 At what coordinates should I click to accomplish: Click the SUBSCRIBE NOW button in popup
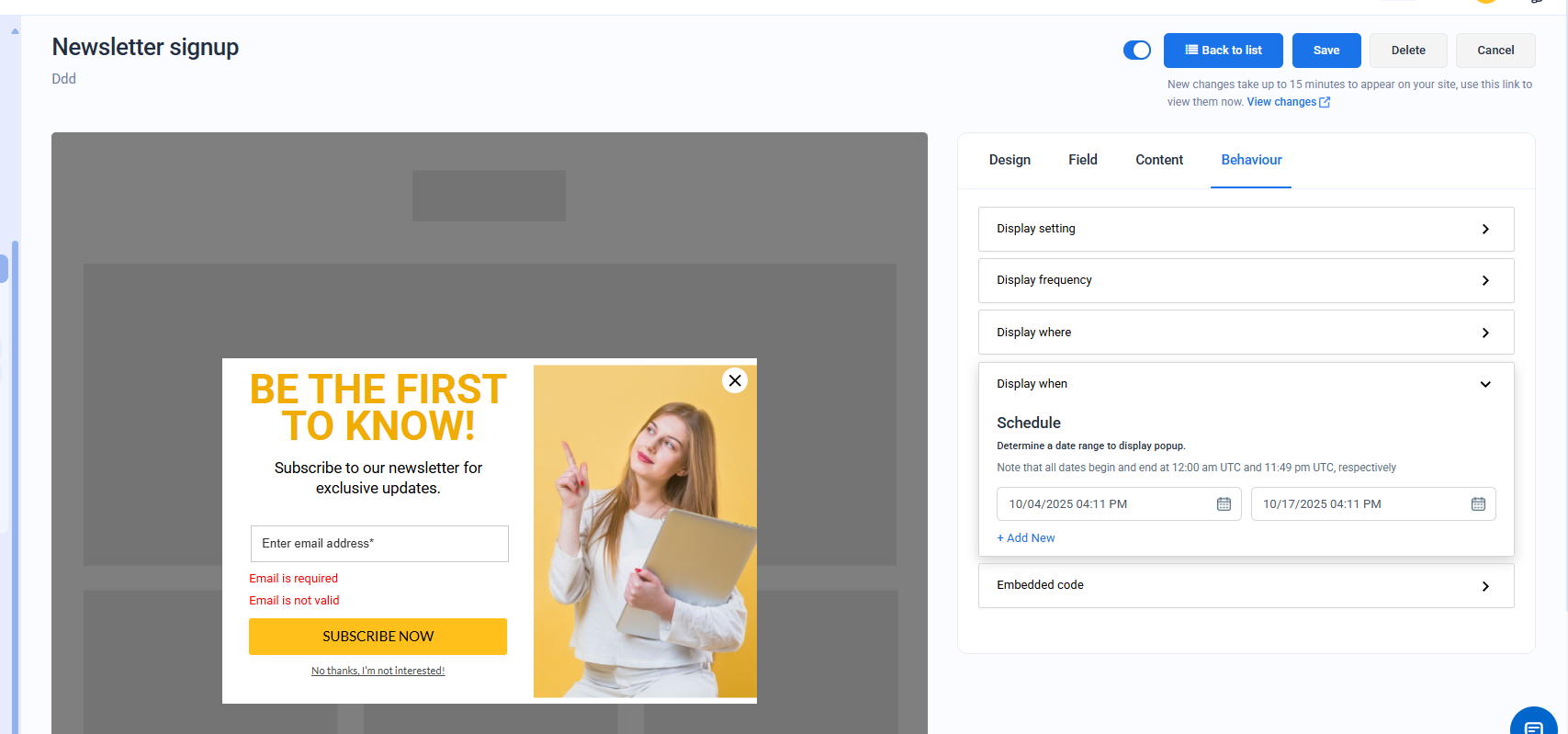(378, 637)
